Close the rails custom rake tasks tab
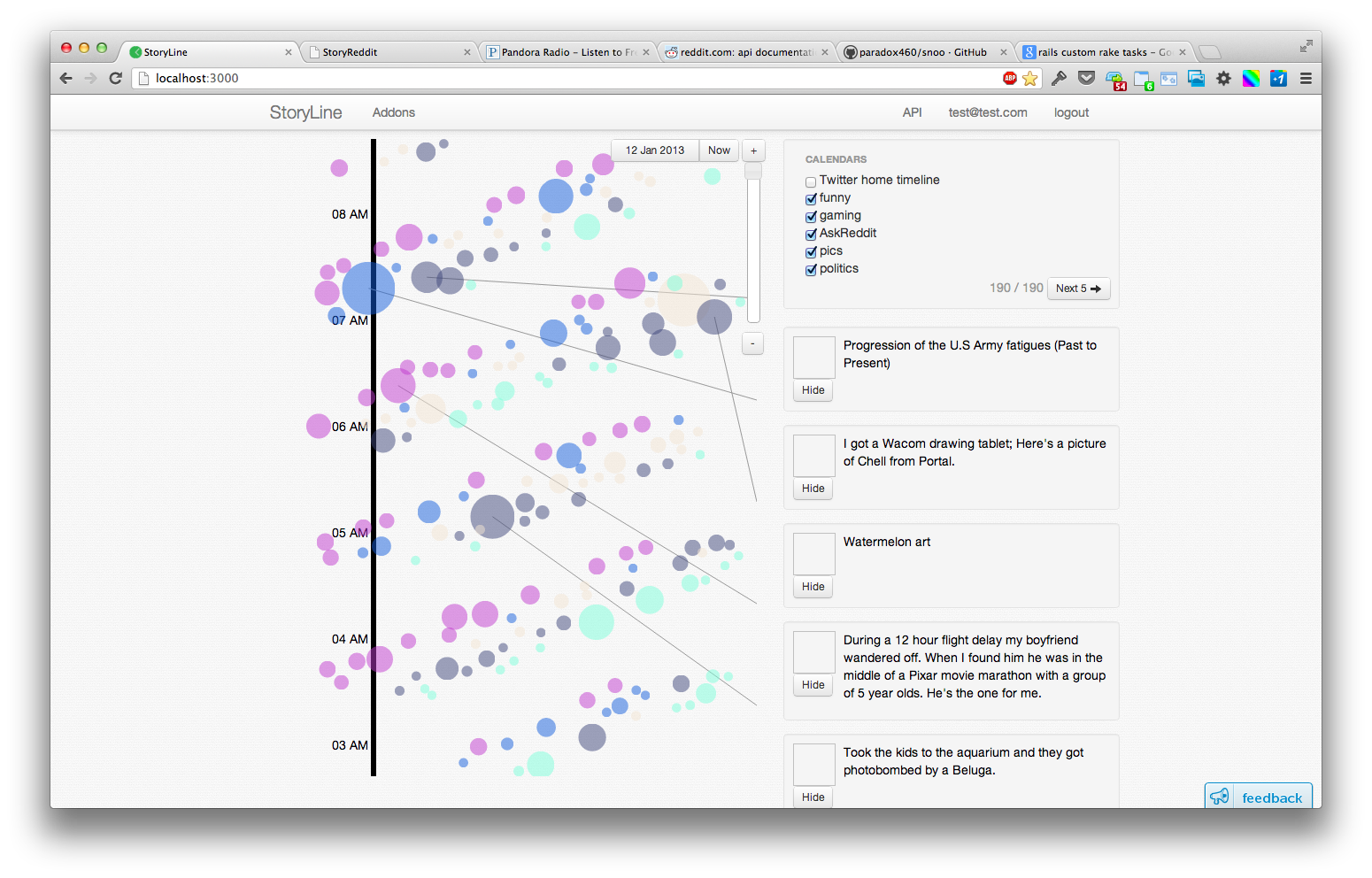This screenshot has width=1372, height=878. [x=1183, y=52]
